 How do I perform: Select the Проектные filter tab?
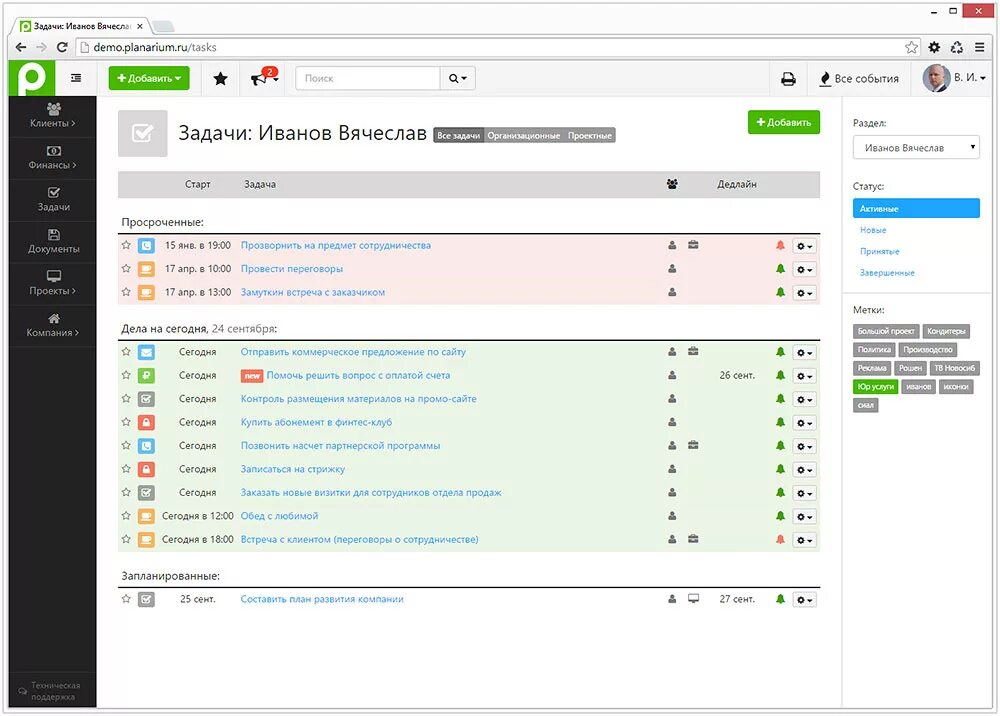pyautogui.click(x=590, y=135)
